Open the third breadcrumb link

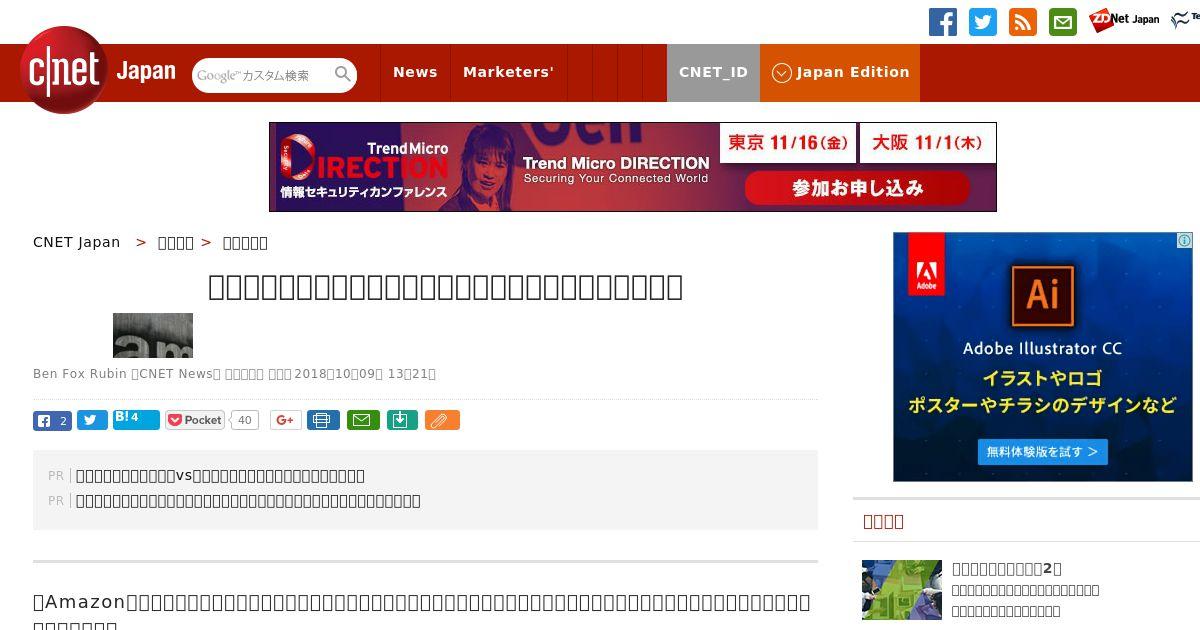point(245,243)
